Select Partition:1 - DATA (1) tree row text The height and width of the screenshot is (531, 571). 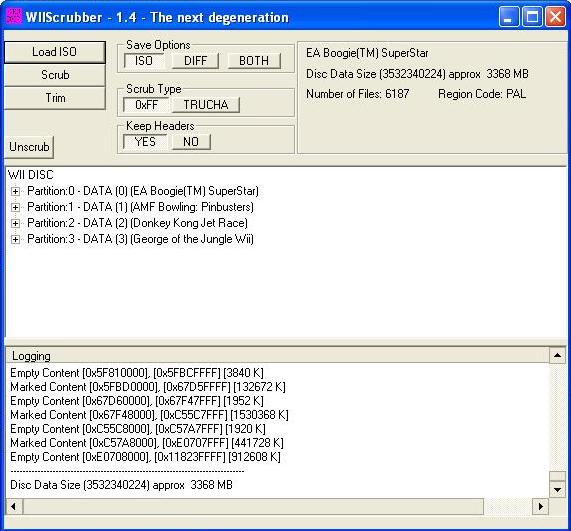(140, 207)
